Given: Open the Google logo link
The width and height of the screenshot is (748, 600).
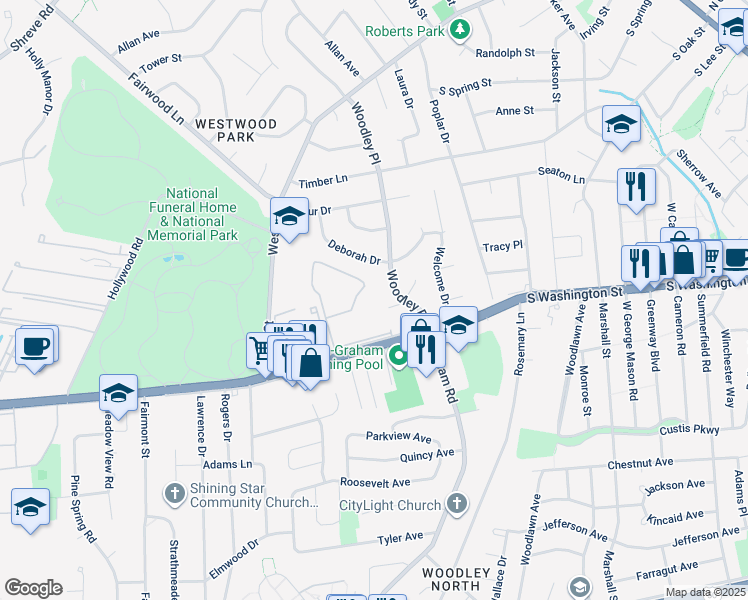Looking at the screenshot, I should [34, 588].
